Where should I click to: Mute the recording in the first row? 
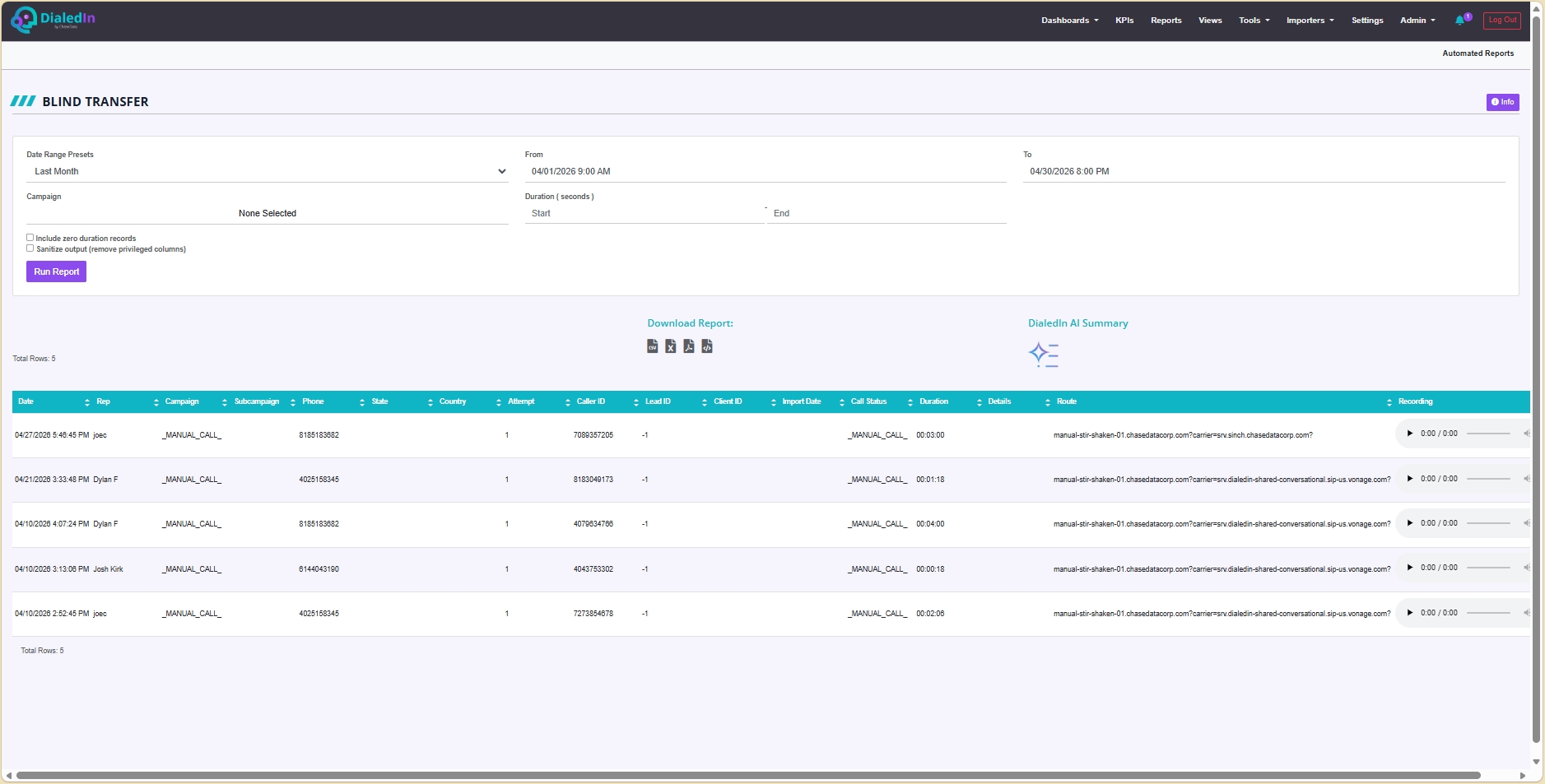point(1526,434)
